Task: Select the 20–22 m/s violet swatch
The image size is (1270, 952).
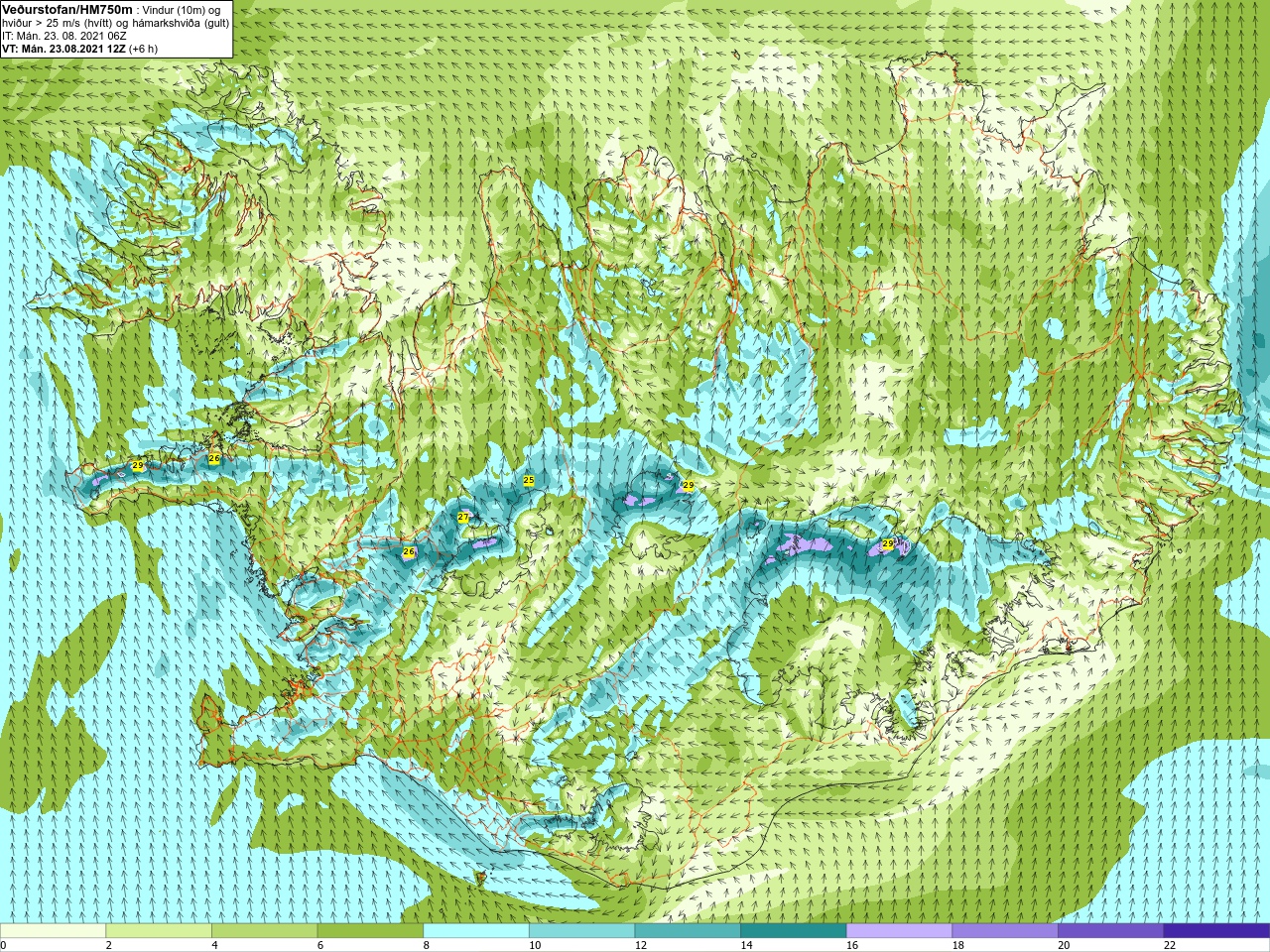Action: pos(1110,931)
